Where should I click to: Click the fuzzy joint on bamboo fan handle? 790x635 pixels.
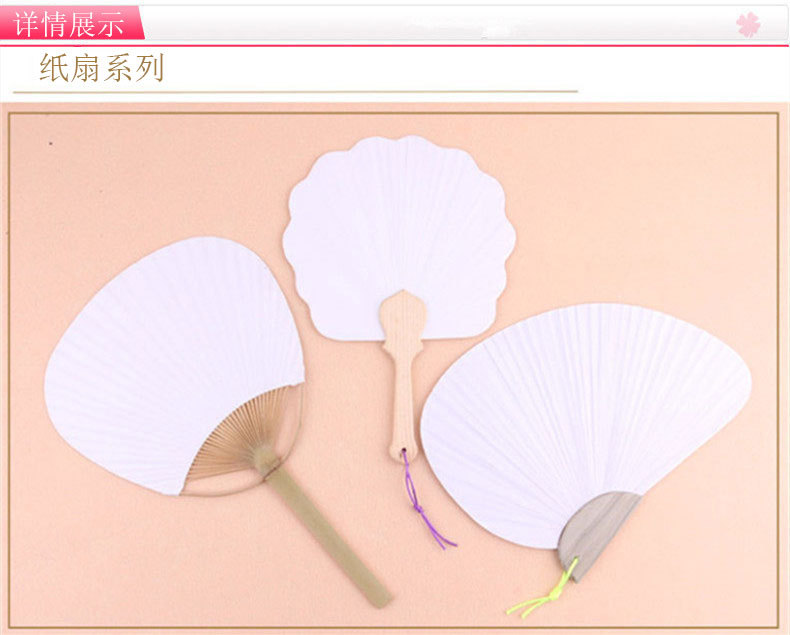[266, 459]
